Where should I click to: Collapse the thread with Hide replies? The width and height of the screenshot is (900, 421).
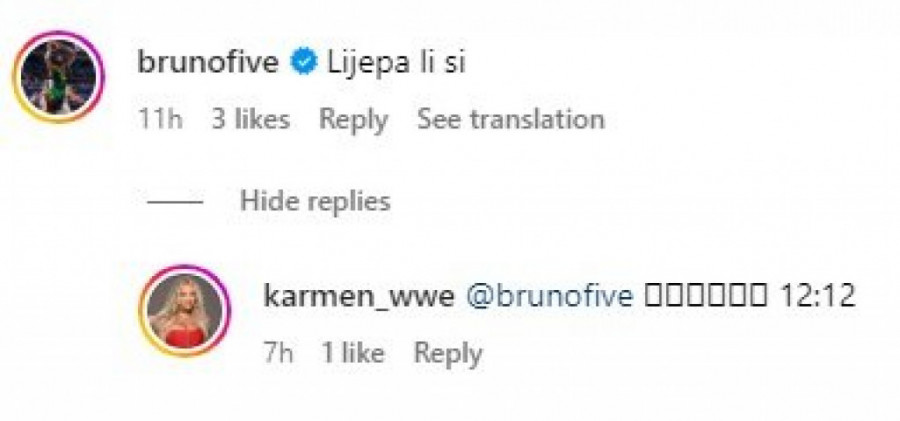[315, 201]
